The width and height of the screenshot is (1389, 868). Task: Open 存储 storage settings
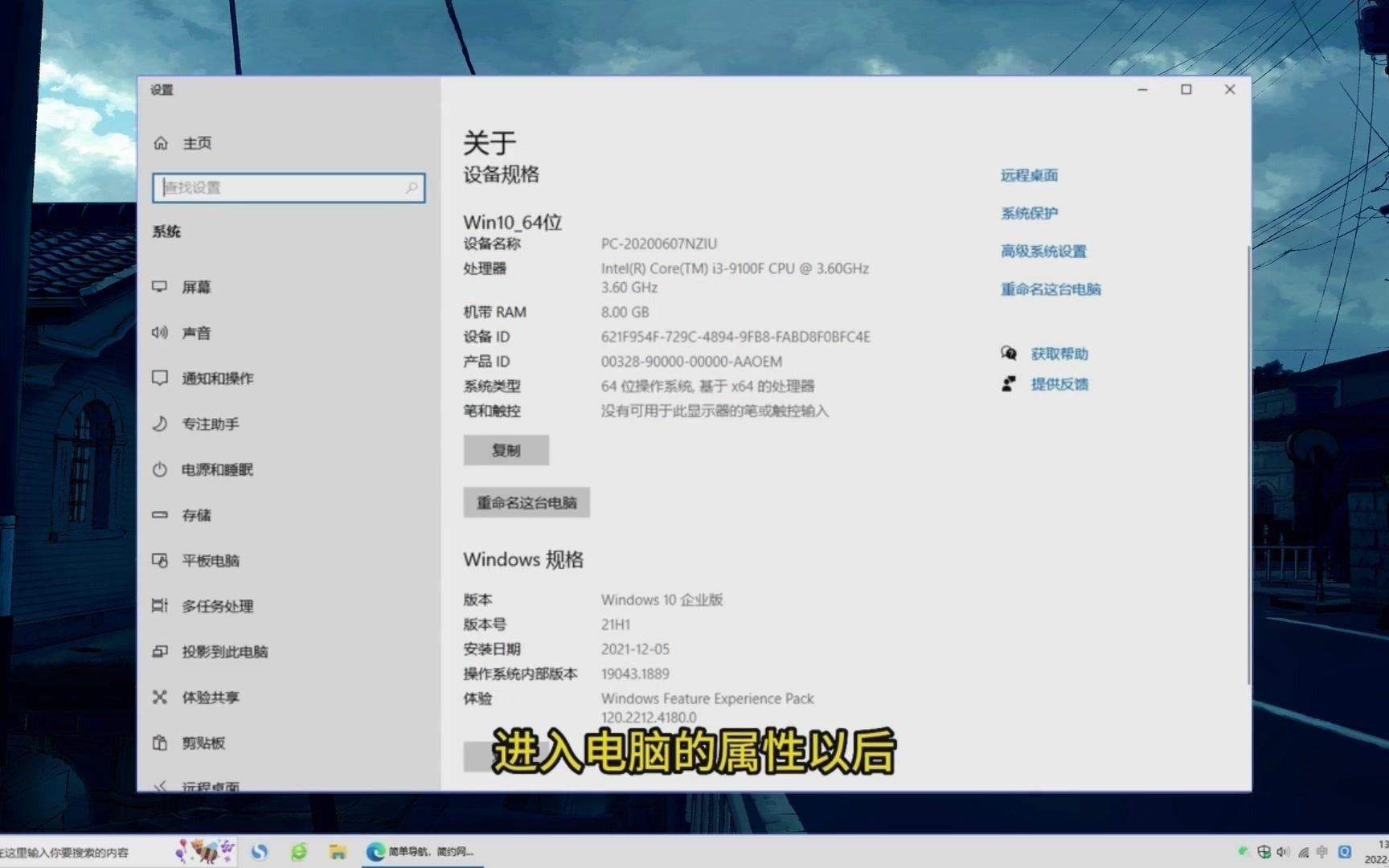[195, 515]
